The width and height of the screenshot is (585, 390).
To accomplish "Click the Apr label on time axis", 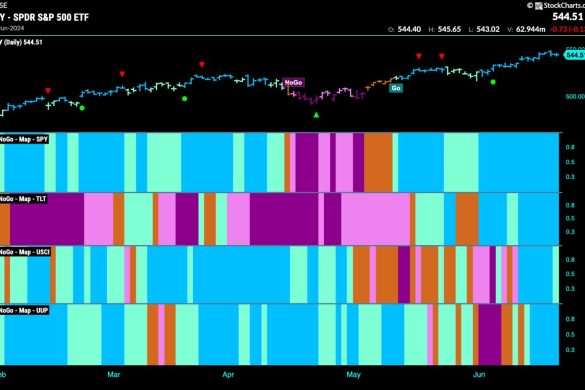I will pyautogui.click(x=228, y=374).
